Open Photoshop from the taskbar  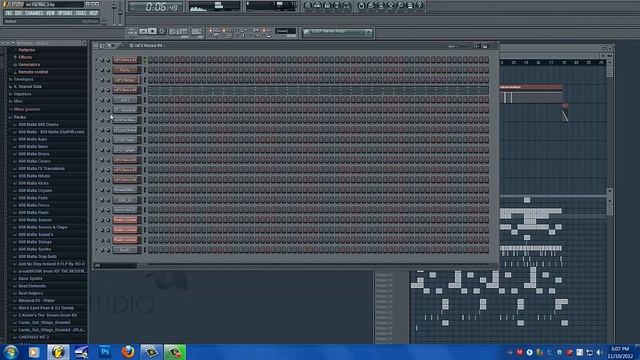[105, 352]
